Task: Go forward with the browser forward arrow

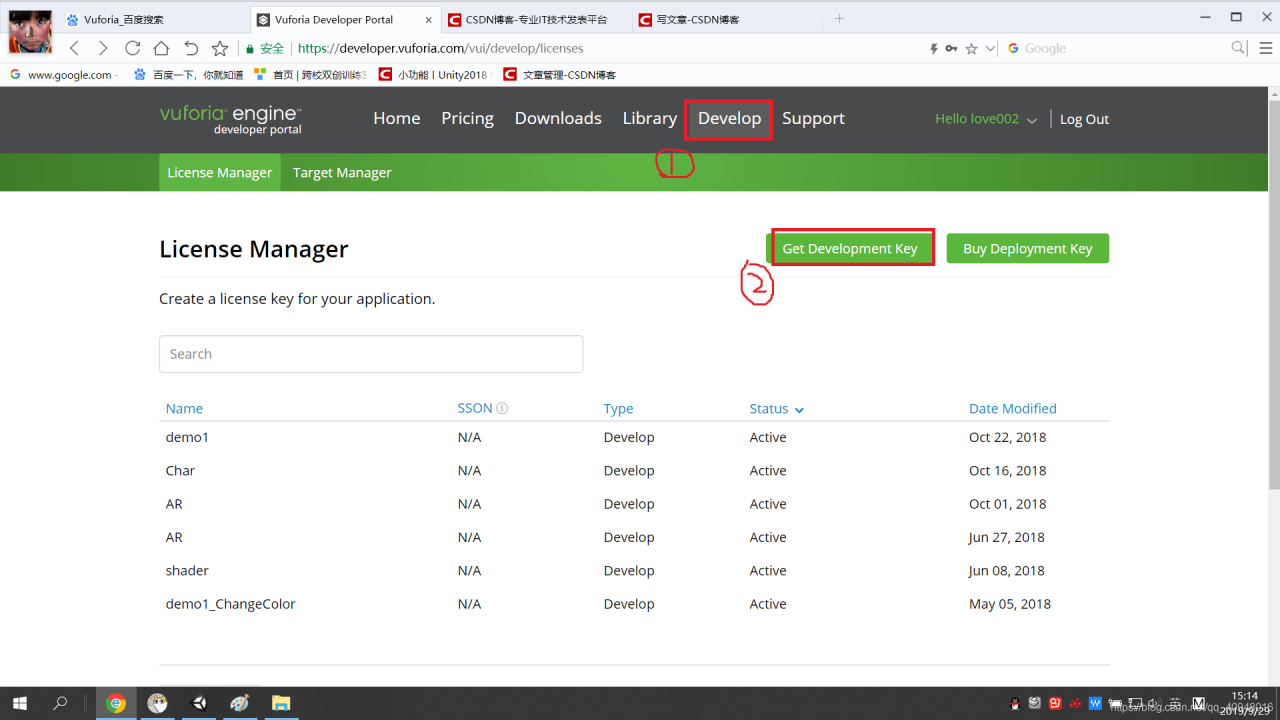Action: 103,48
